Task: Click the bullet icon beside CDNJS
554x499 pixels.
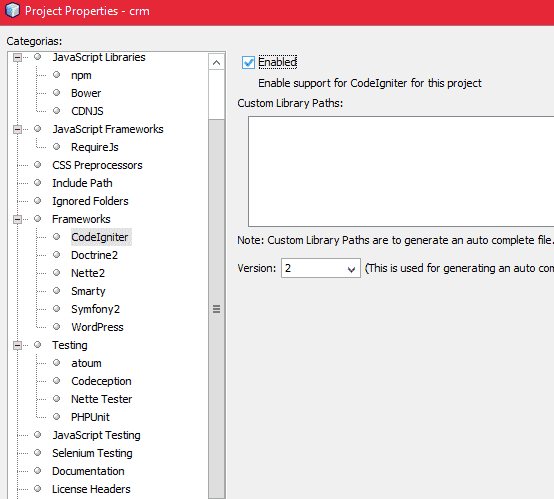Action: click(57, 111)
